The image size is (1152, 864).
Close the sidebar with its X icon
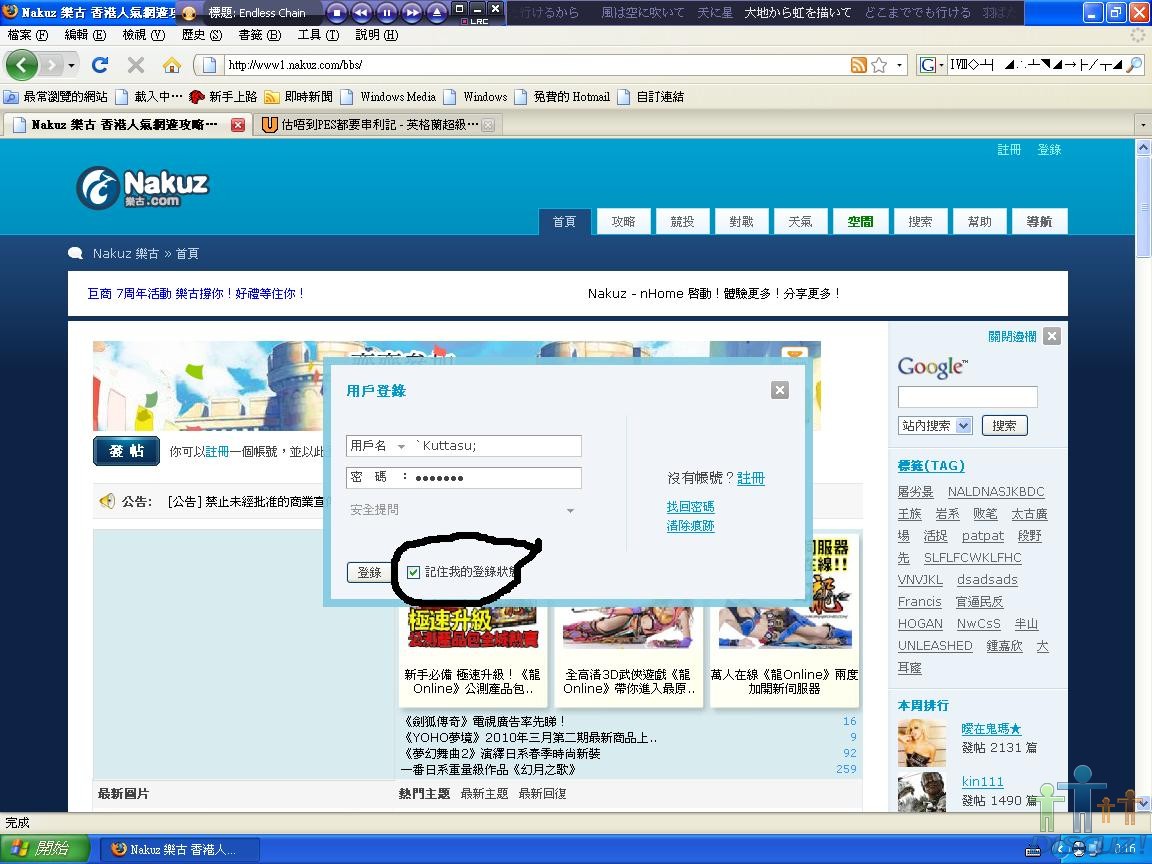(1052, 336)
